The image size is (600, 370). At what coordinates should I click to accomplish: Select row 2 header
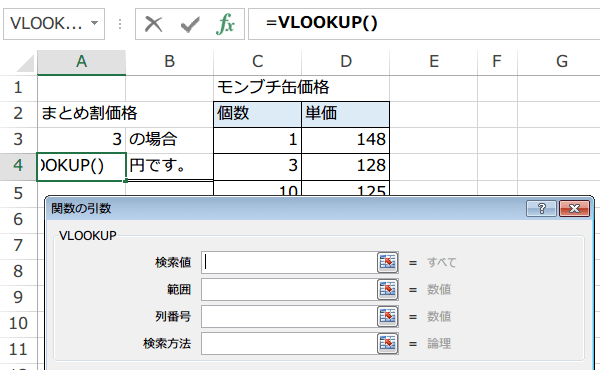point(18,114)
